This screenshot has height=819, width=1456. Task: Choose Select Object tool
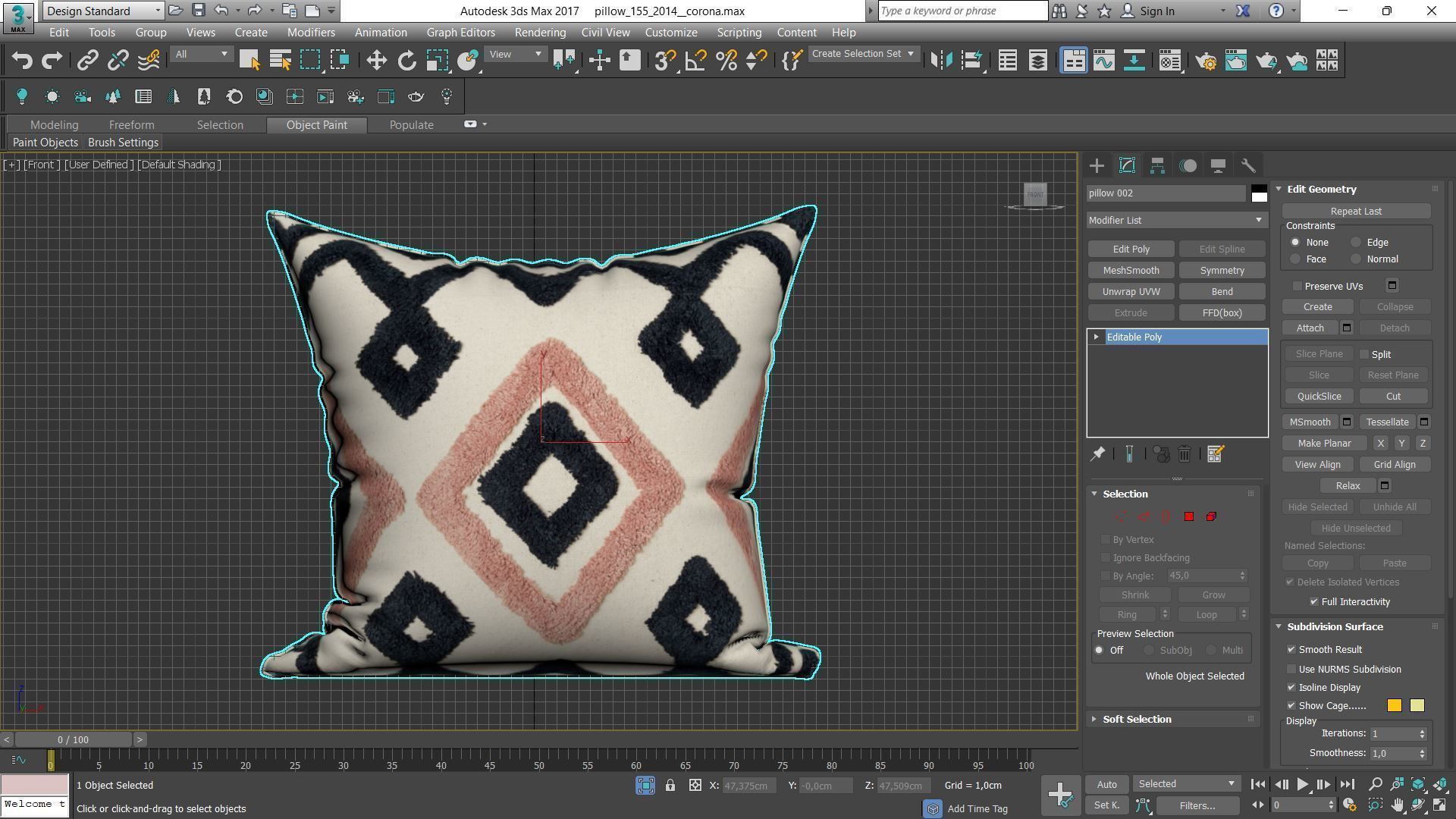pos(249,61)
